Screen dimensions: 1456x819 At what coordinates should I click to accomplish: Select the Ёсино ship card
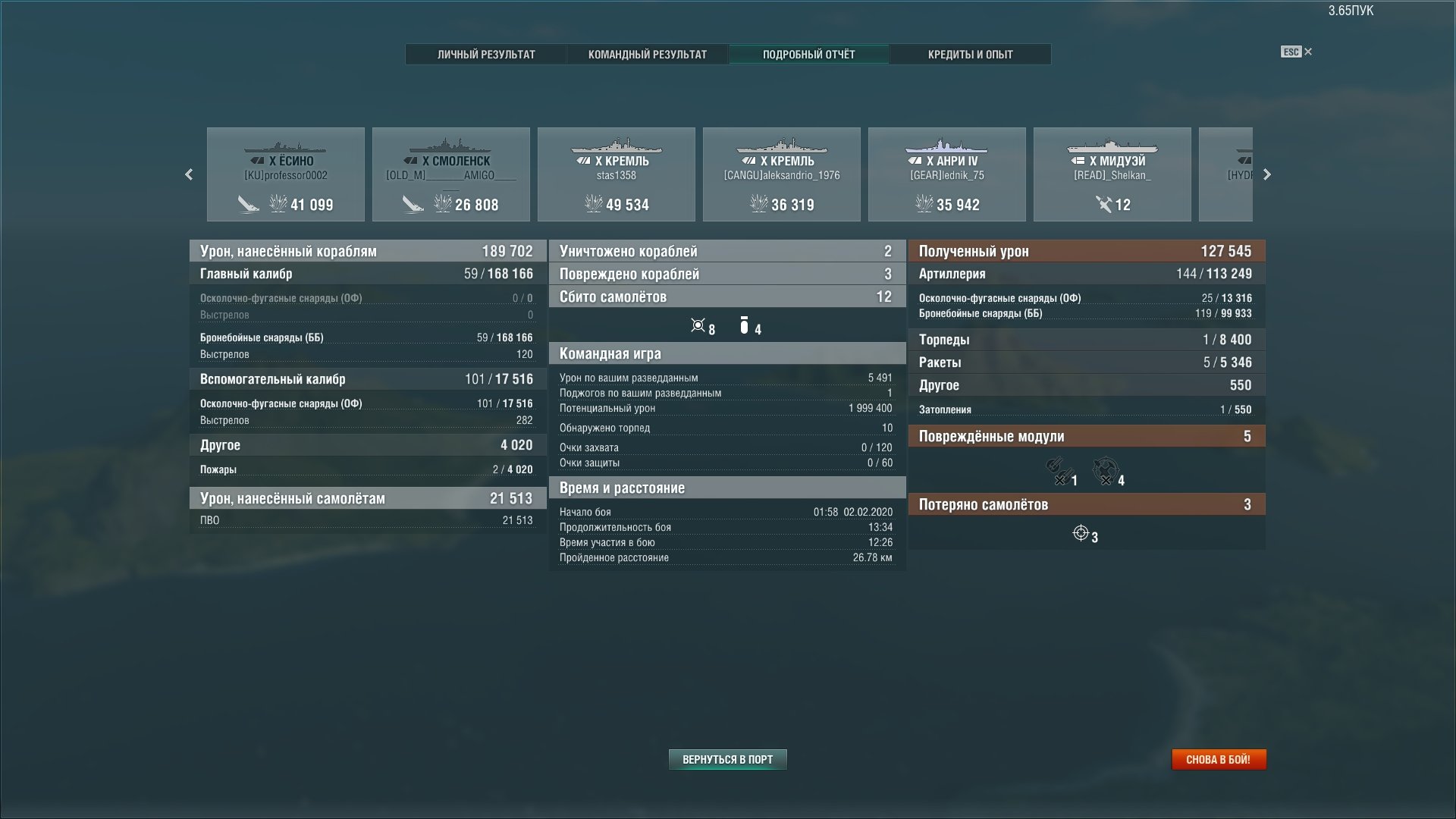click(x=286, y=174)
